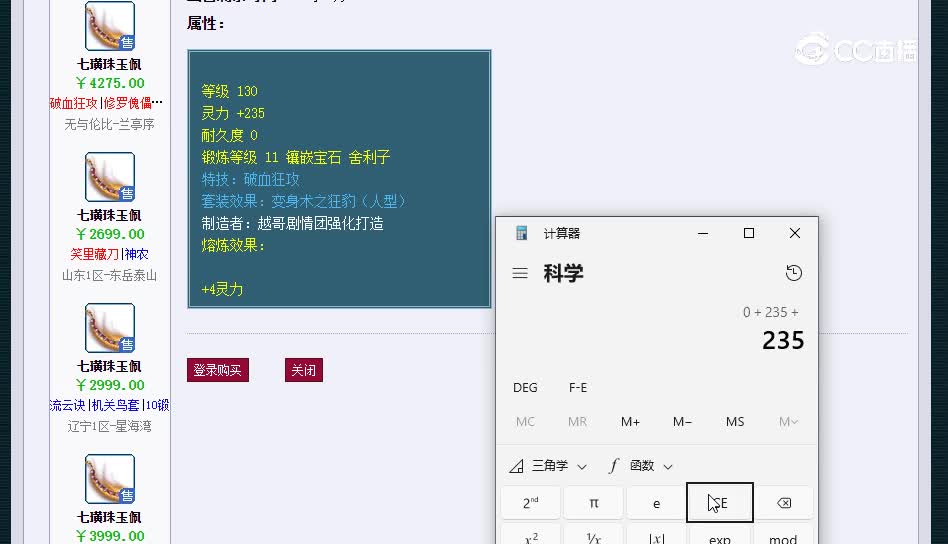Click the mod key
The width and height of the screenshot is (948, 544).
783,535
